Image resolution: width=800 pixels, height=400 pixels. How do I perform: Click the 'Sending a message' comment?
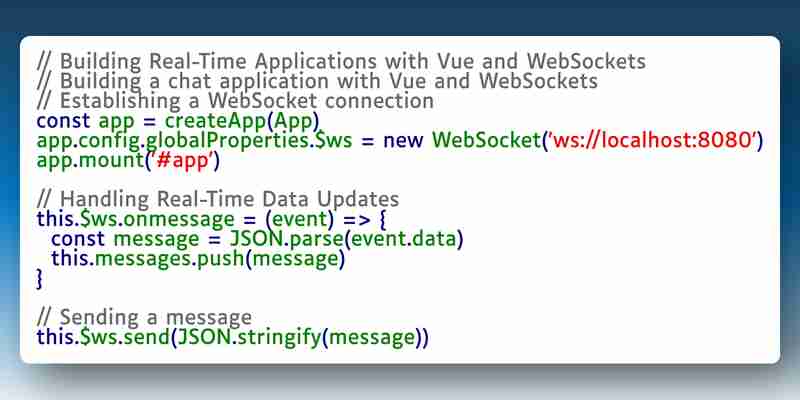[x=144, y=317]
